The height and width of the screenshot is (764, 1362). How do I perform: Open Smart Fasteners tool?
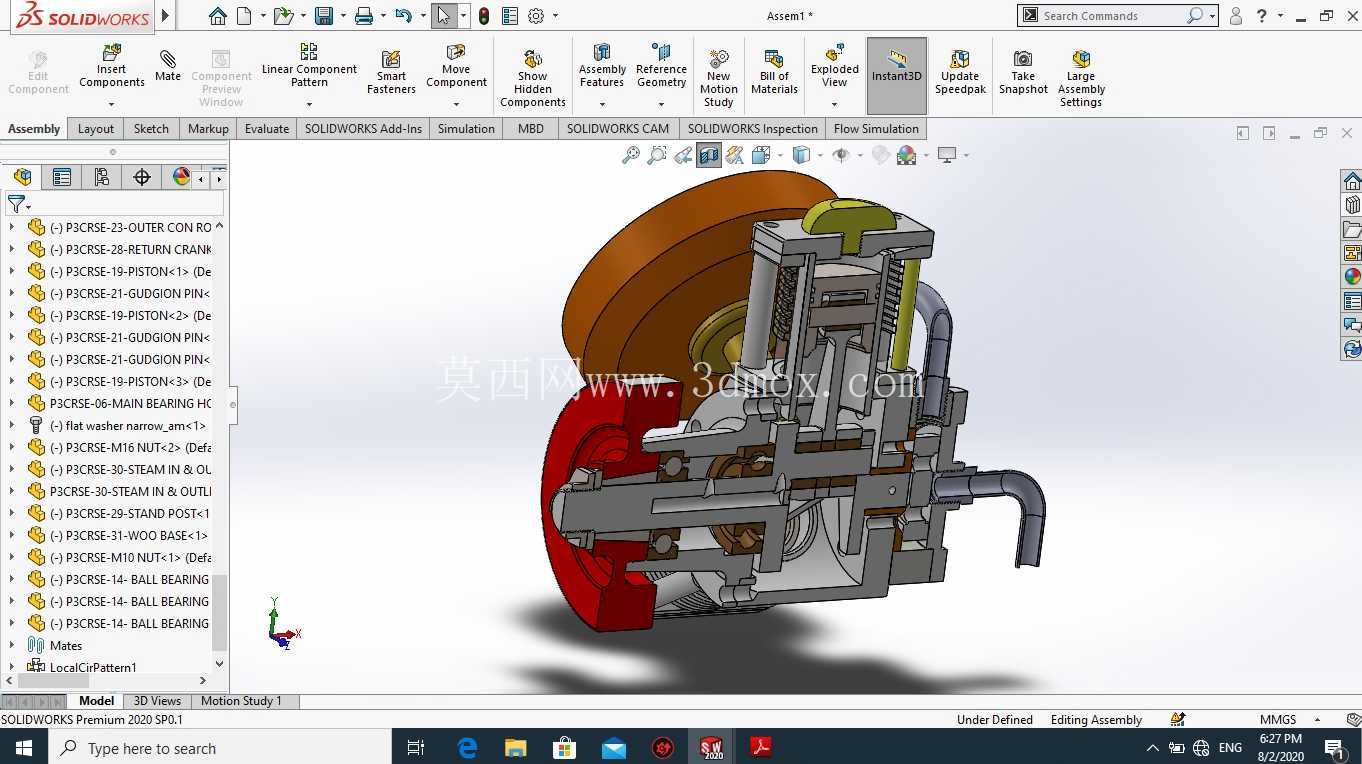point(391,73)
